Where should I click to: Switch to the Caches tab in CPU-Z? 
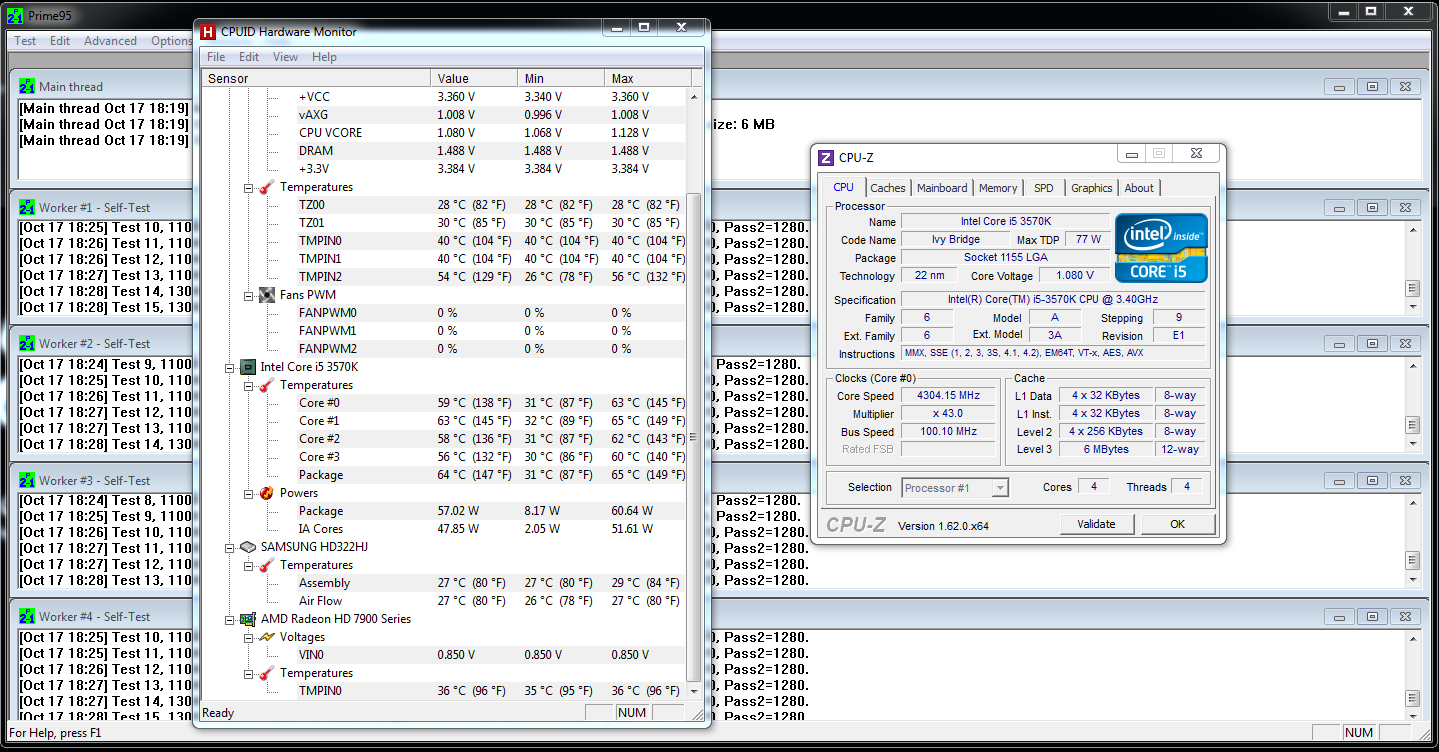click(x=887, y=188)
